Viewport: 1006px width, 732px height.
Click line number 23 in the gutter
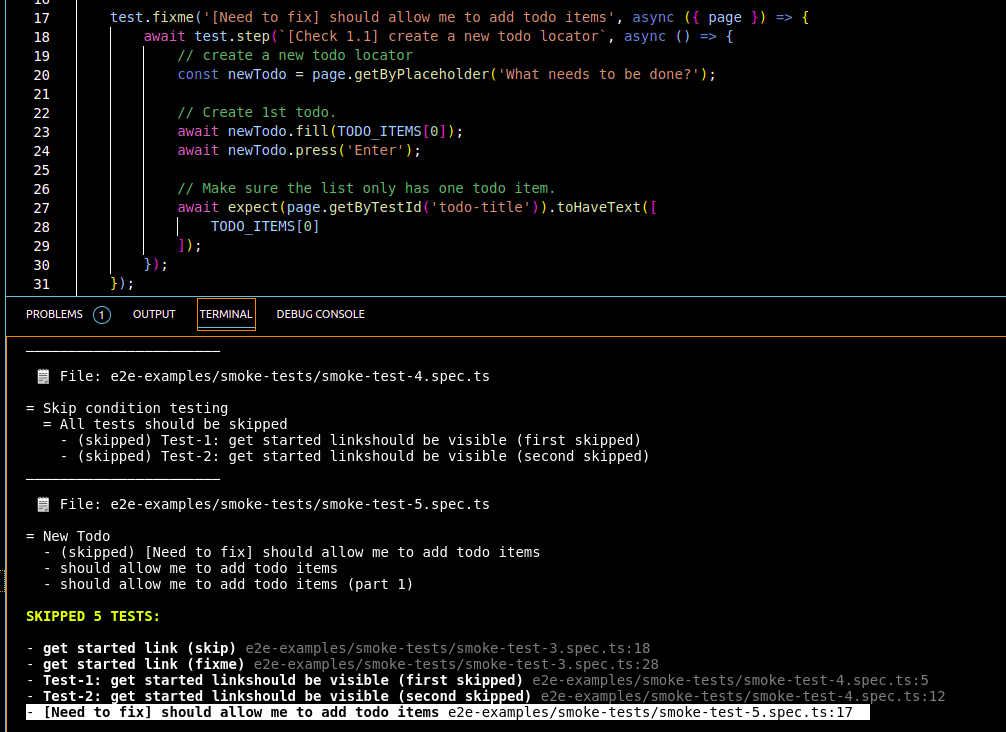pyautogui.click(x=42, y=132)
